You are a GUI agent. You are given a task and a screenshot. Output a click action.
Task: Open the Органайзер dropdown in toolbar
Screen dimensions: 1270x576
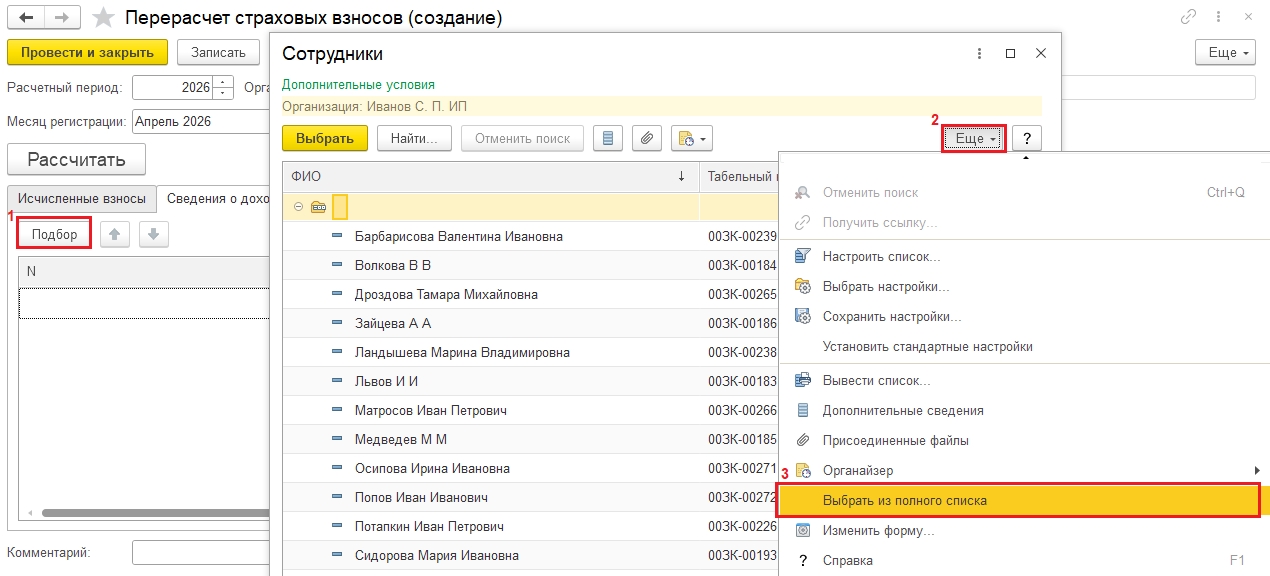pos(692,139)
